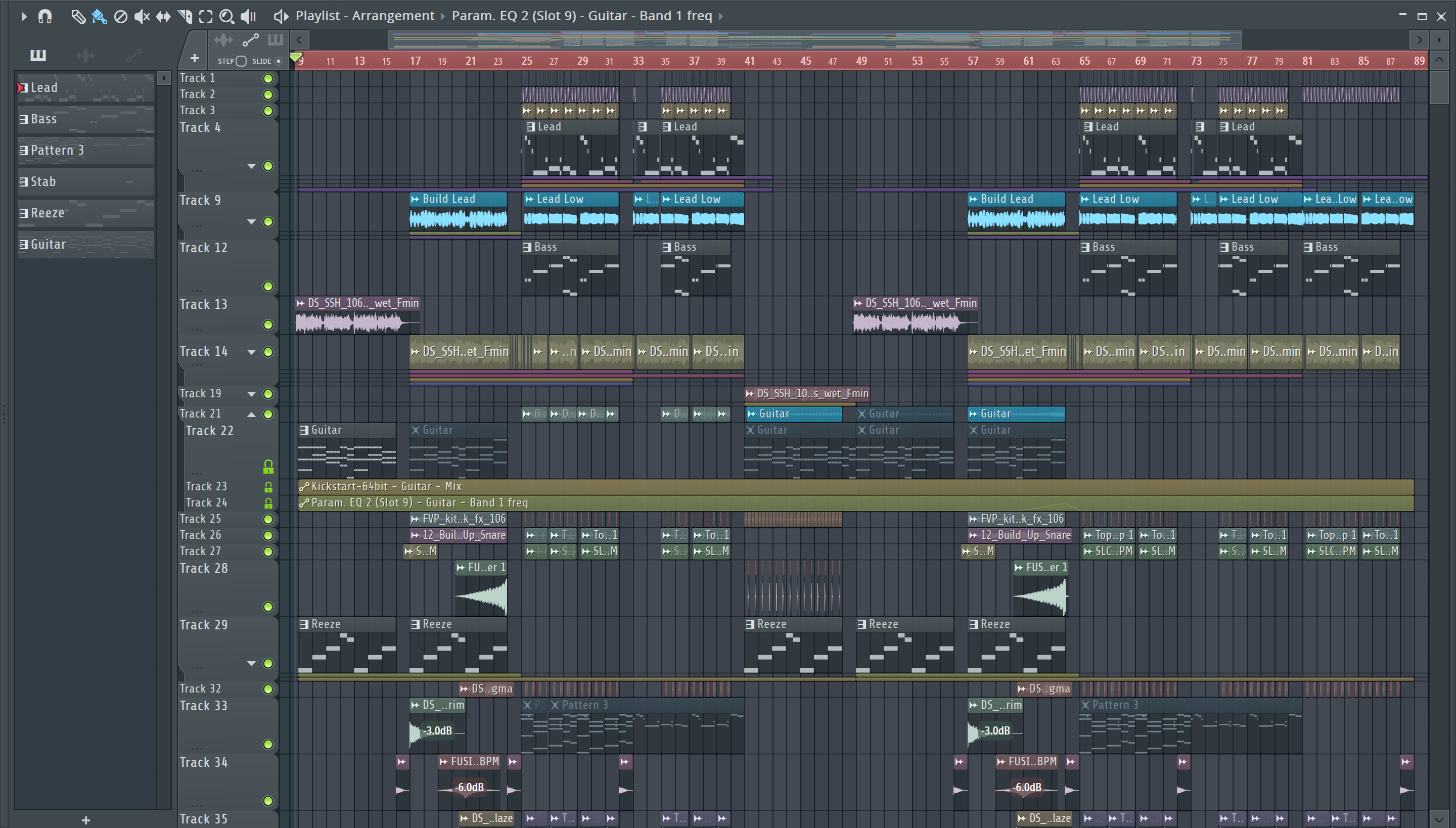Mute Track 1 with its green LED

(268, 78)
